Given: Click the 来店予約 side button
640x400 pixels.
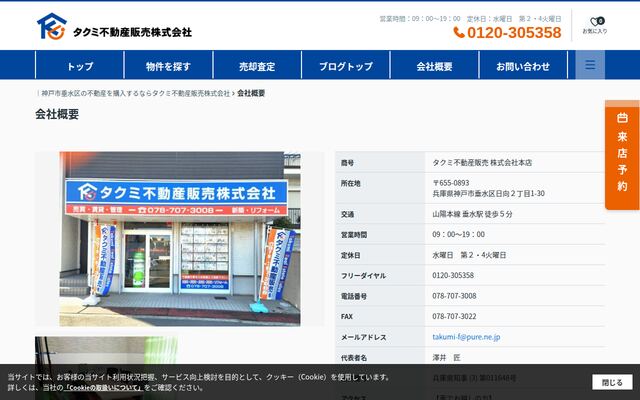Looking at the screenshot, I should (x=622, y=155).
